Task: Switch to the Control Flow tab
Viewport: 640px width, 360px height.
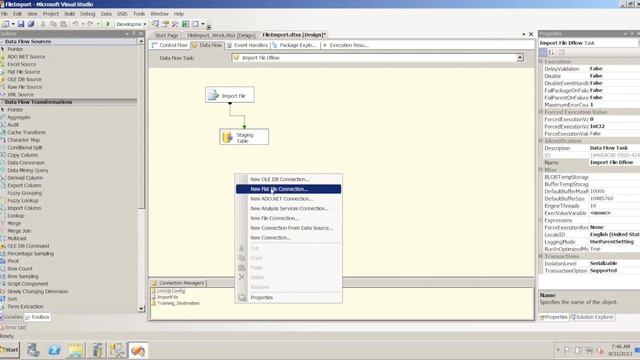Action: 170,45
